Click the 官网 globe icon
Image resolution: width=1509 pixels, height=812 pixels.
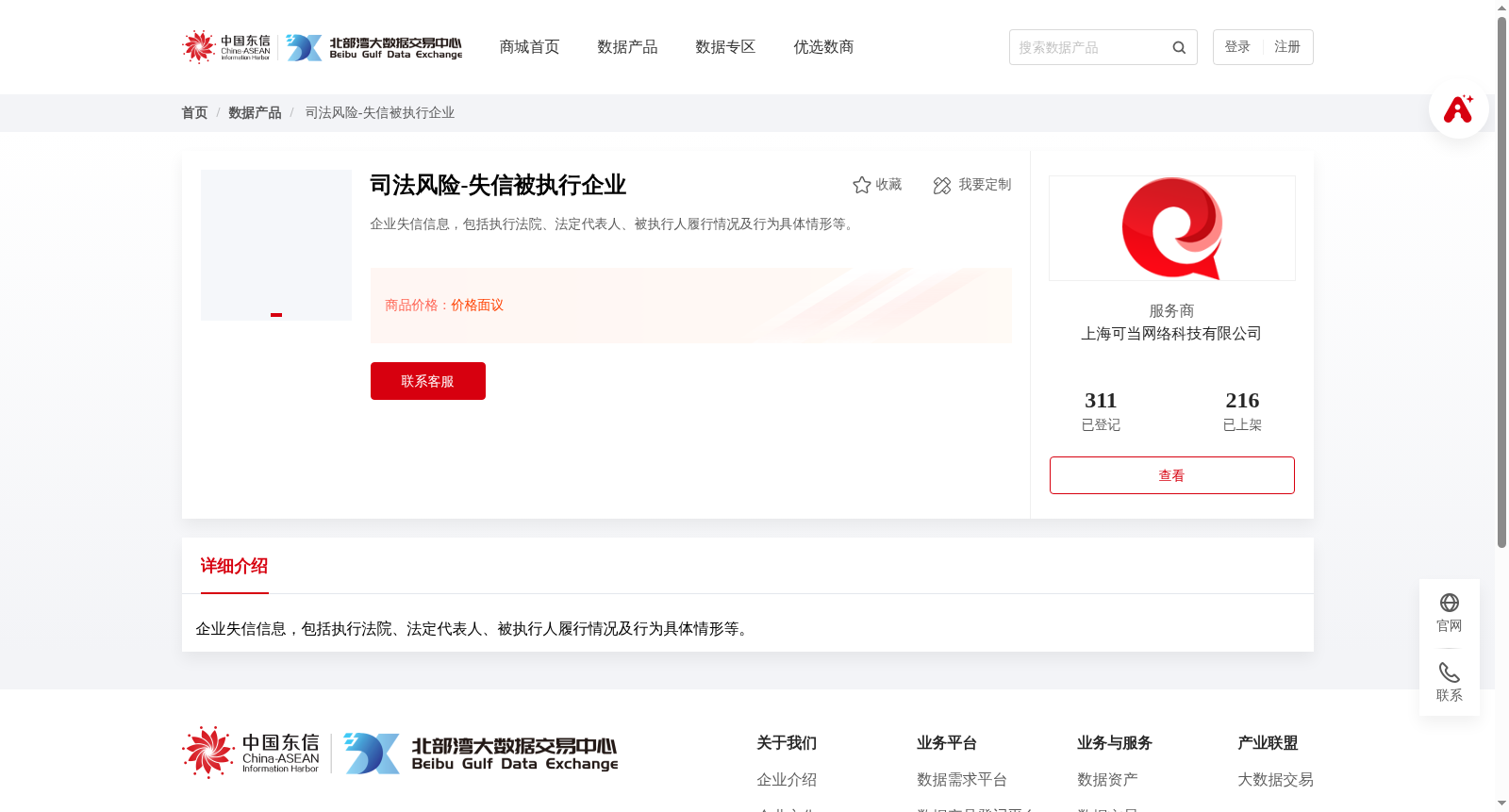pos(1450,603)
